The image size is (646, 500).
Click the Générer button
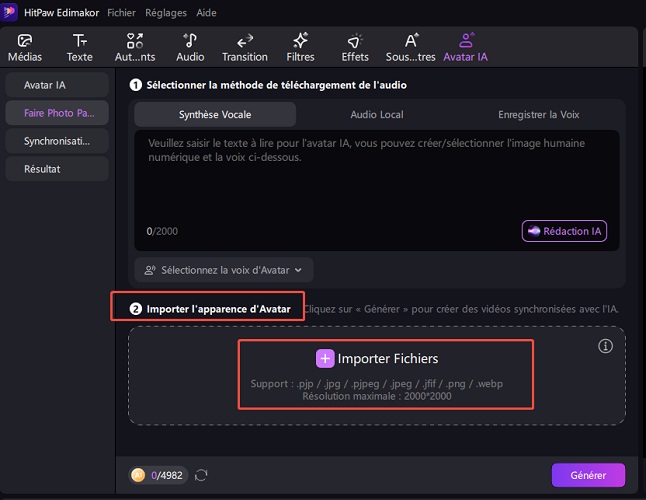point(588,475)
